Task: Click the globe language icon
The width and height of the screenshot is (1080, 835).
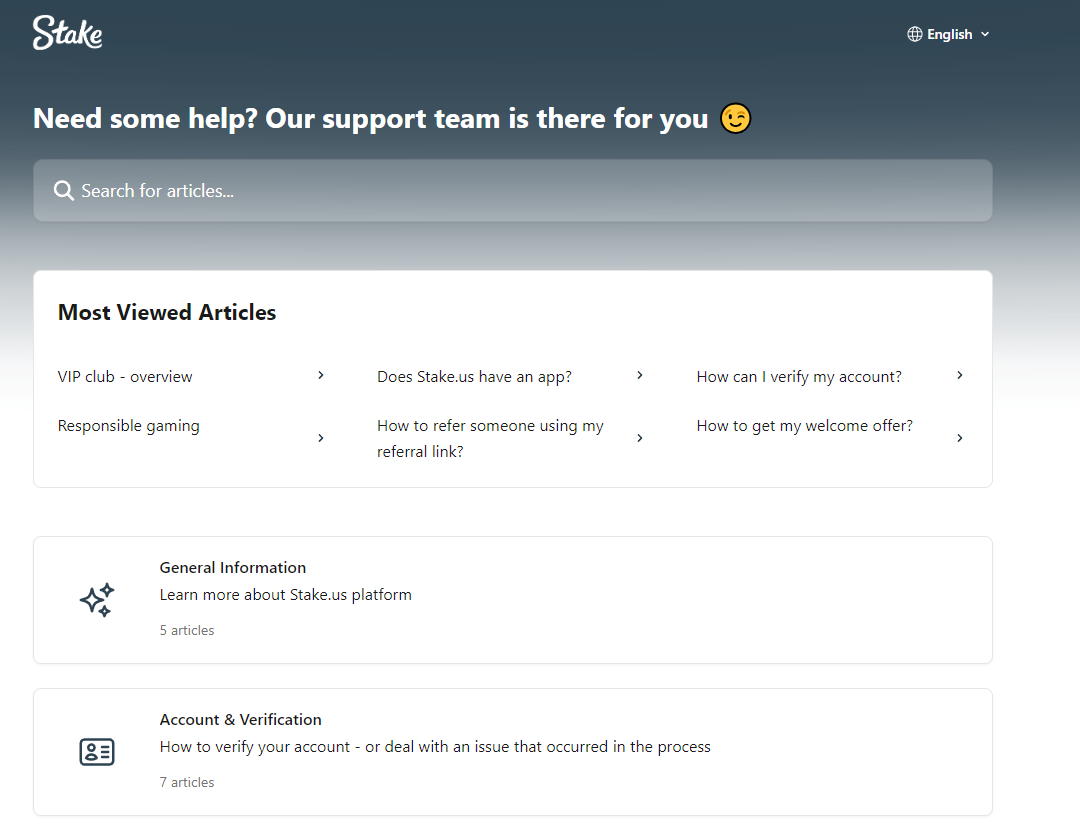Action: [914, 34]
